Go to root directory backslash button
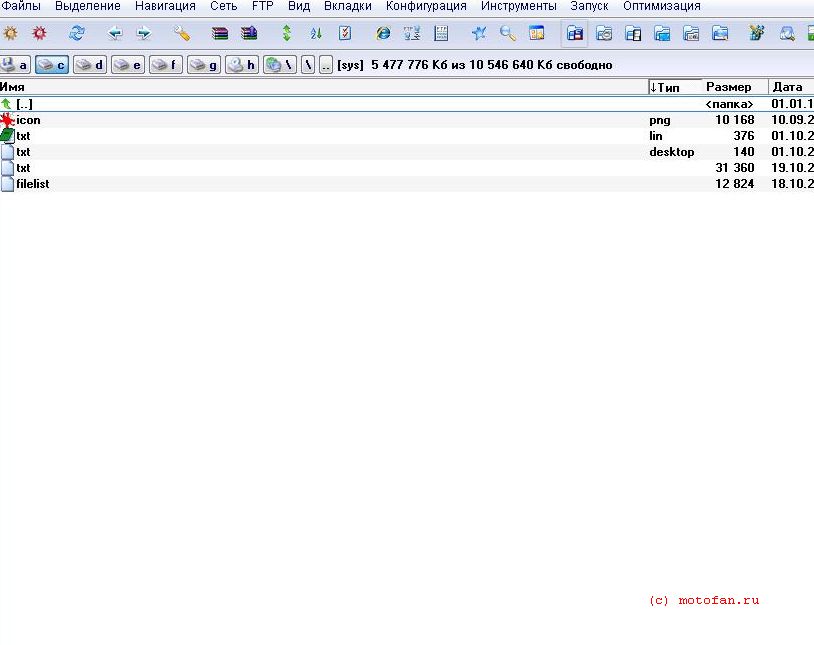The image size is (814, 645). (308, 65)
